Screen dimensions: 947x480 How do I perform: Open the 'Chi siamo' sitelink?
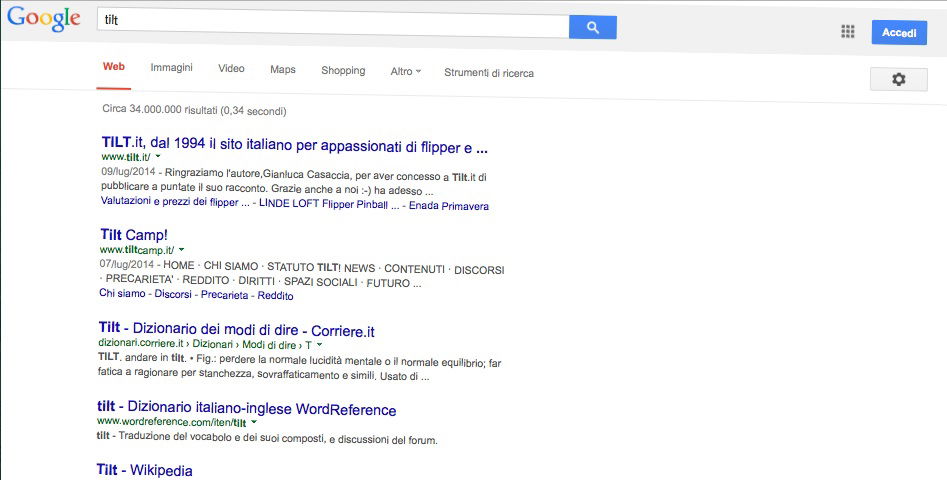pyautogui.click(x=123, y=293)
